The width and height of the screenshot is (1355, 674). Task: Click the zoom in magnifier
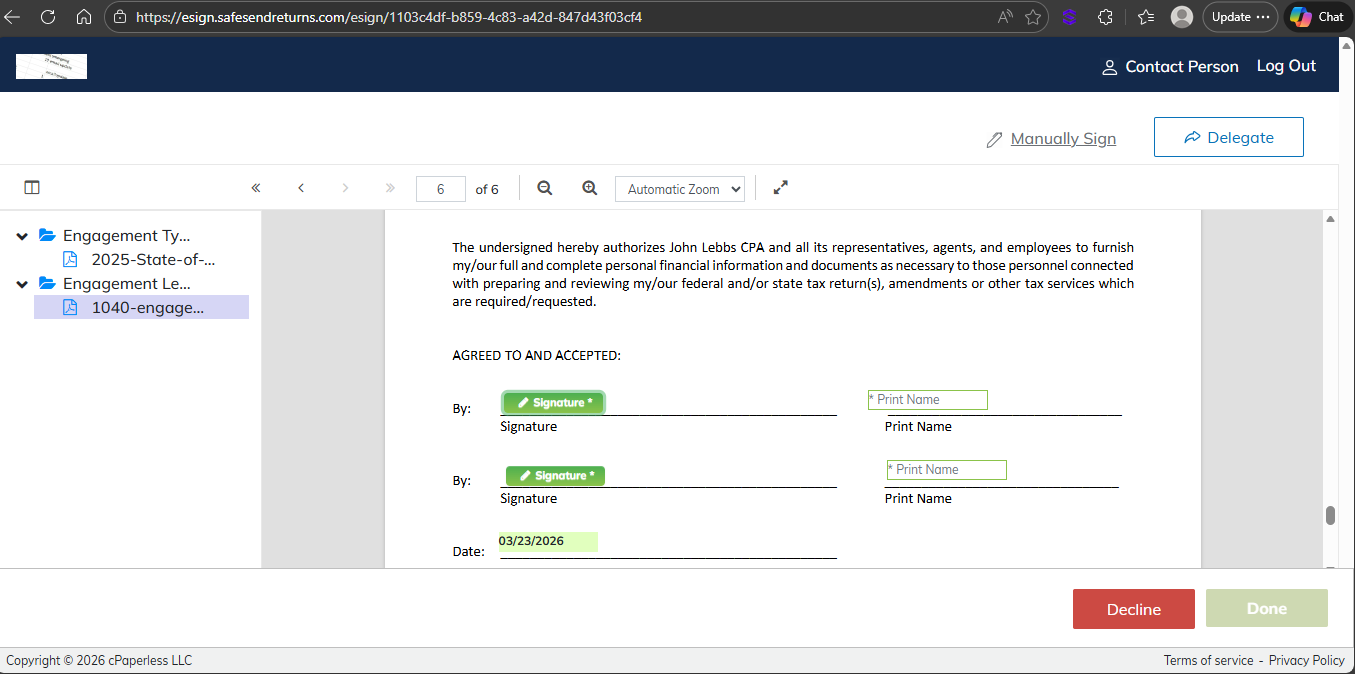point(590,188)
